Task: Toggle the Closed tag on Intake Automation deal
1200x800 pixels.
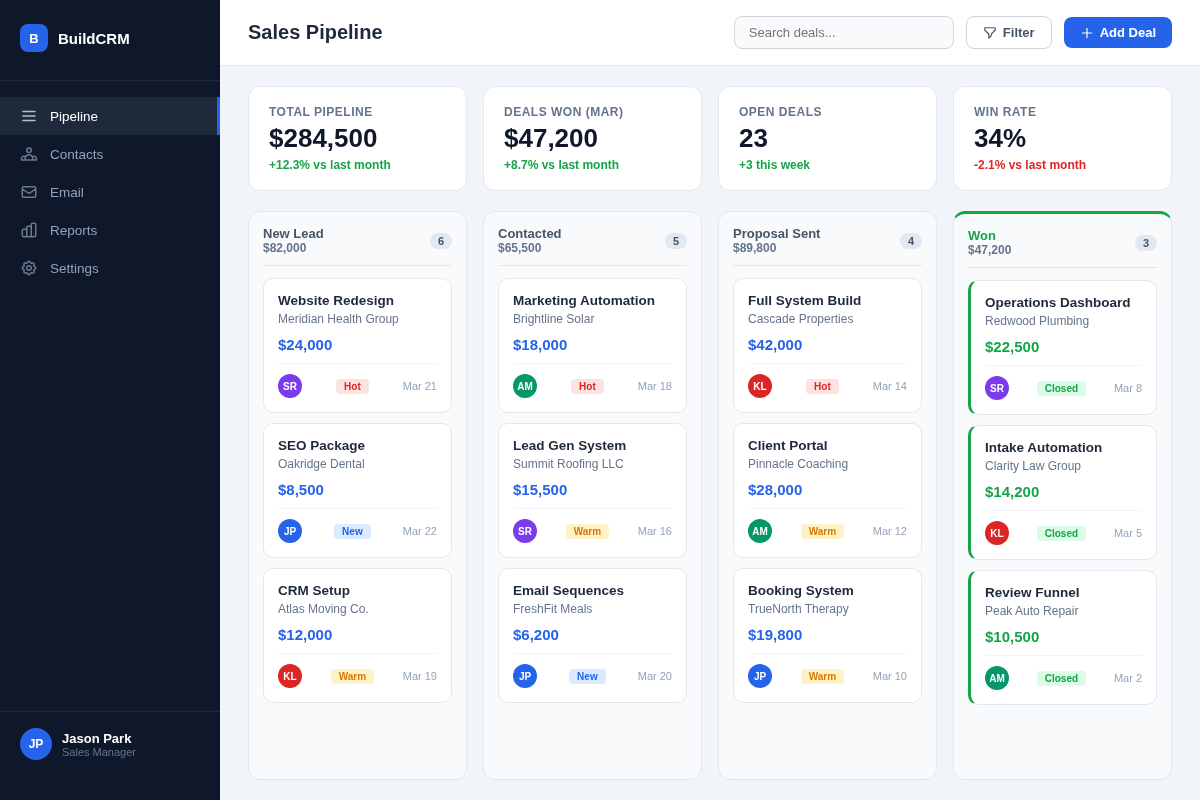Action: pyautogui.click(x=1061, y=533)
